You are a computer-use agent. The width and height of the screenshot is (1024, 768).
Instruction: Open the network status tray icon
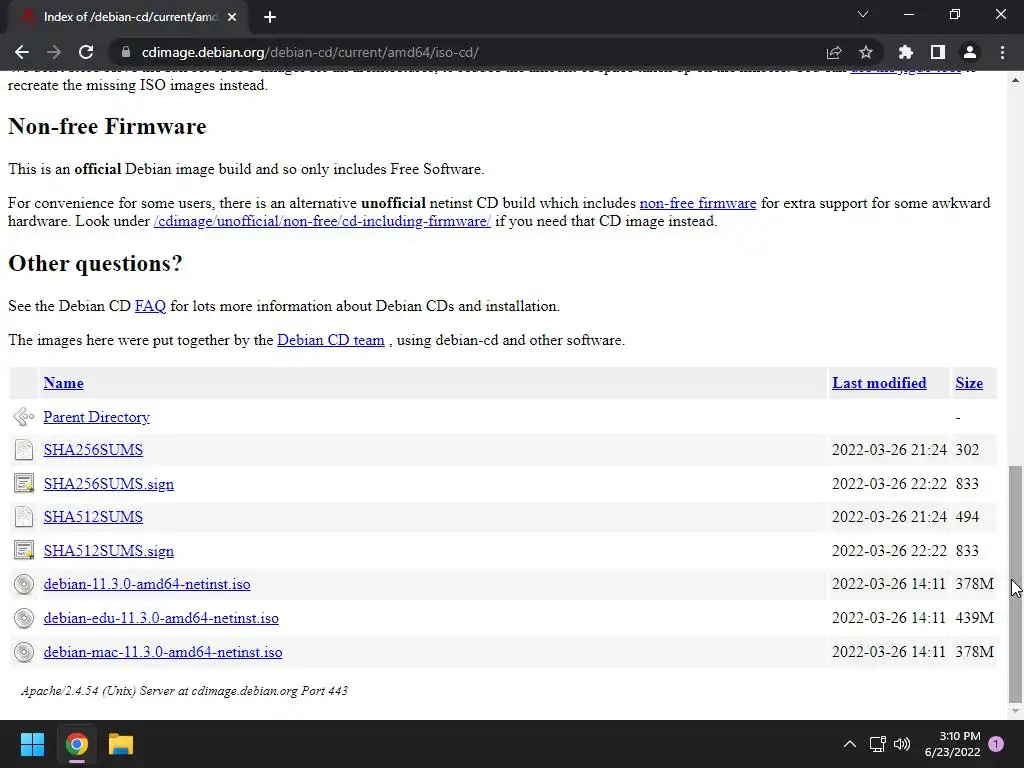pos(878,744)
